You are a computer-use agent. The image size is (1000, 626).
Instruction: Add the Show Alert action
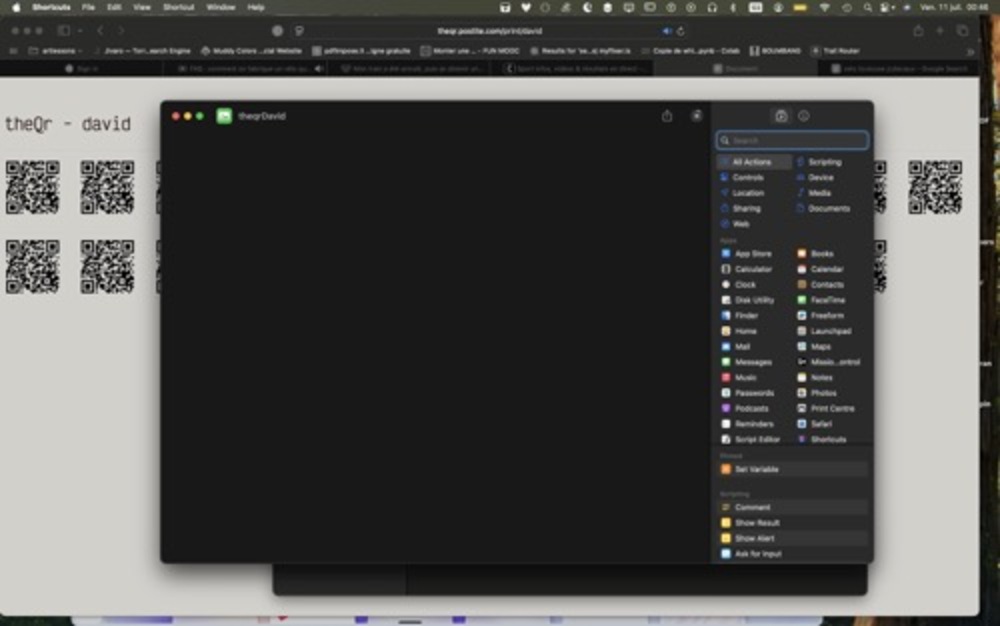754,538
